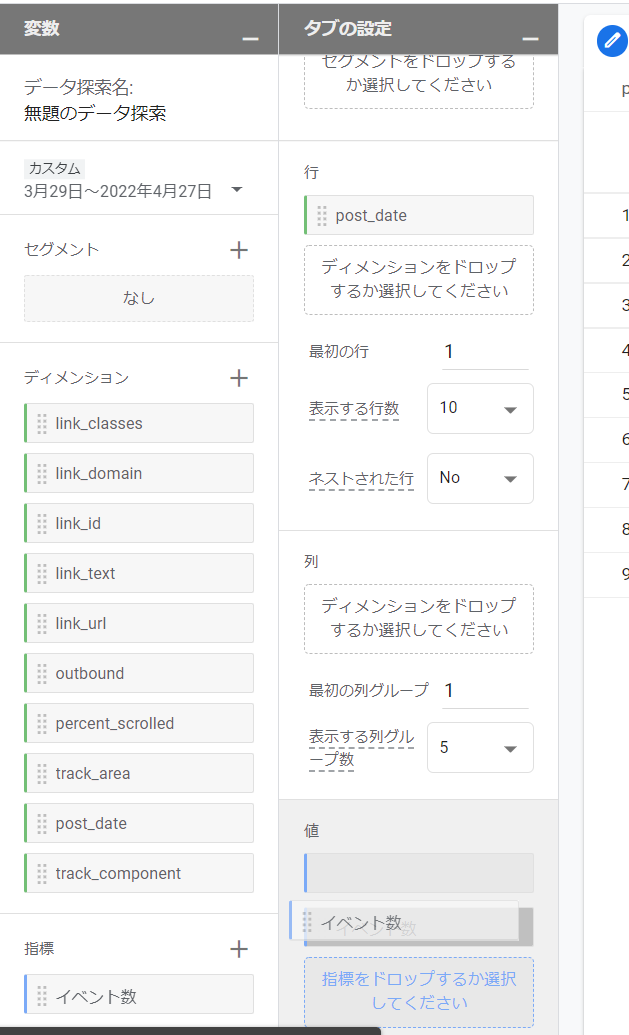Image resolution: width=629 pixels, height=1035 pixels.
Task: Click the 表示する列グループ数 label
Action: pos(362,748)
